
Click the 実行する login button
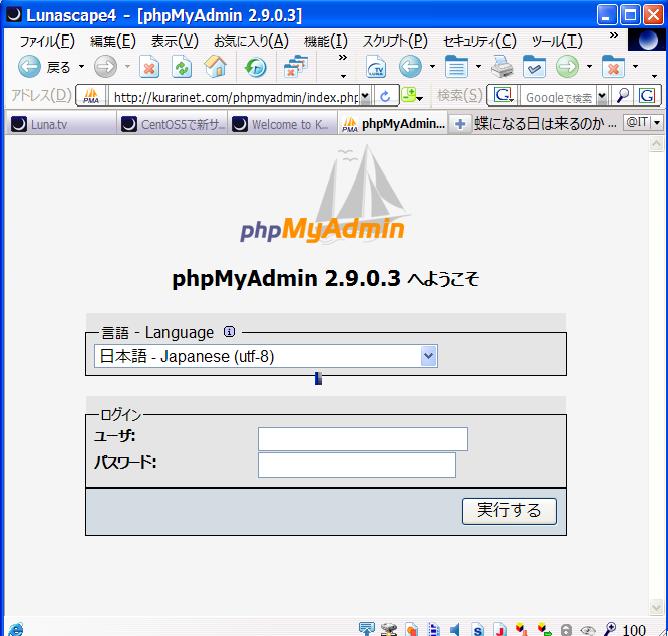(509, 511)
